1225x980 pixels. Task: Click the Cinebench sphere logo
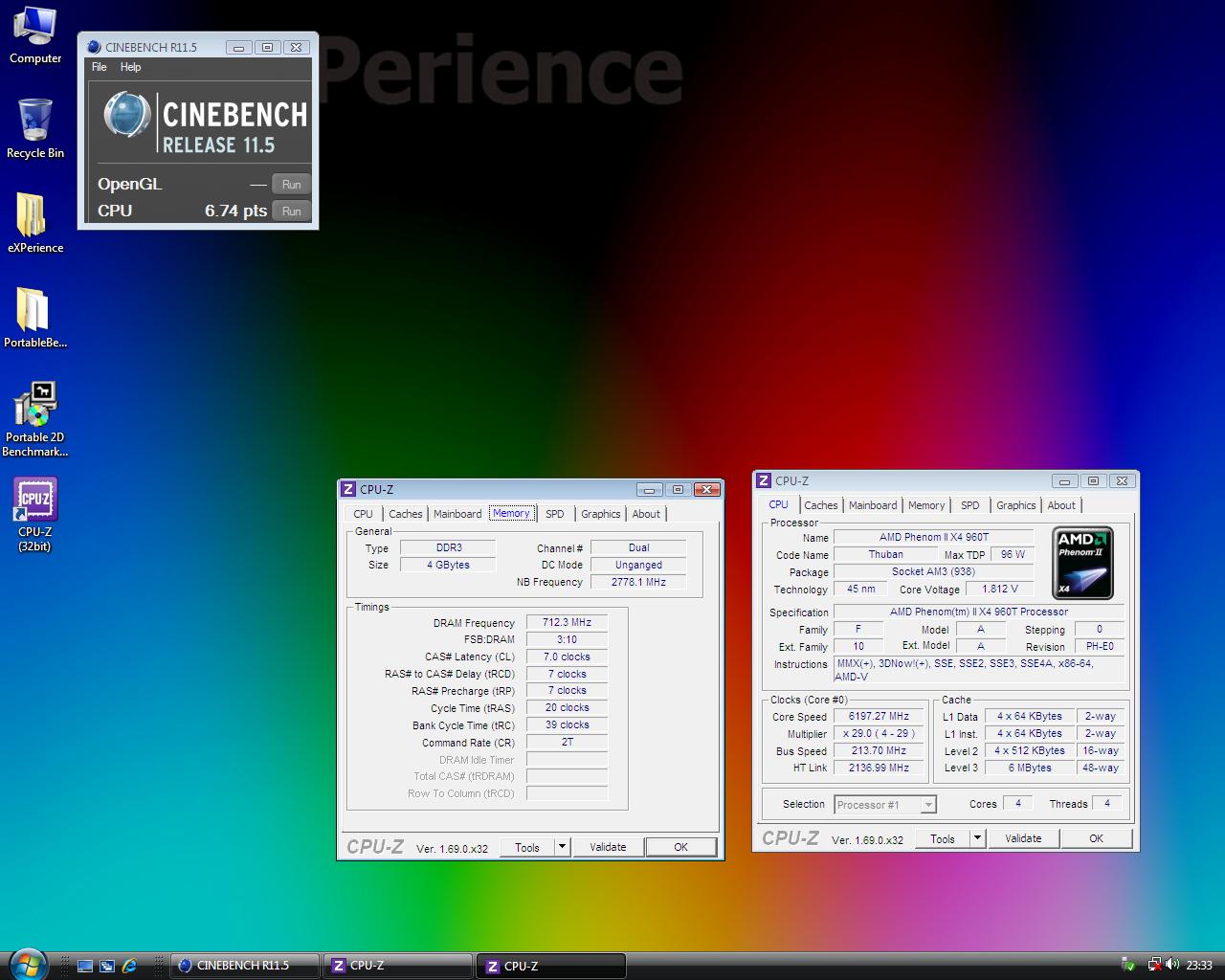click(127, 116)
